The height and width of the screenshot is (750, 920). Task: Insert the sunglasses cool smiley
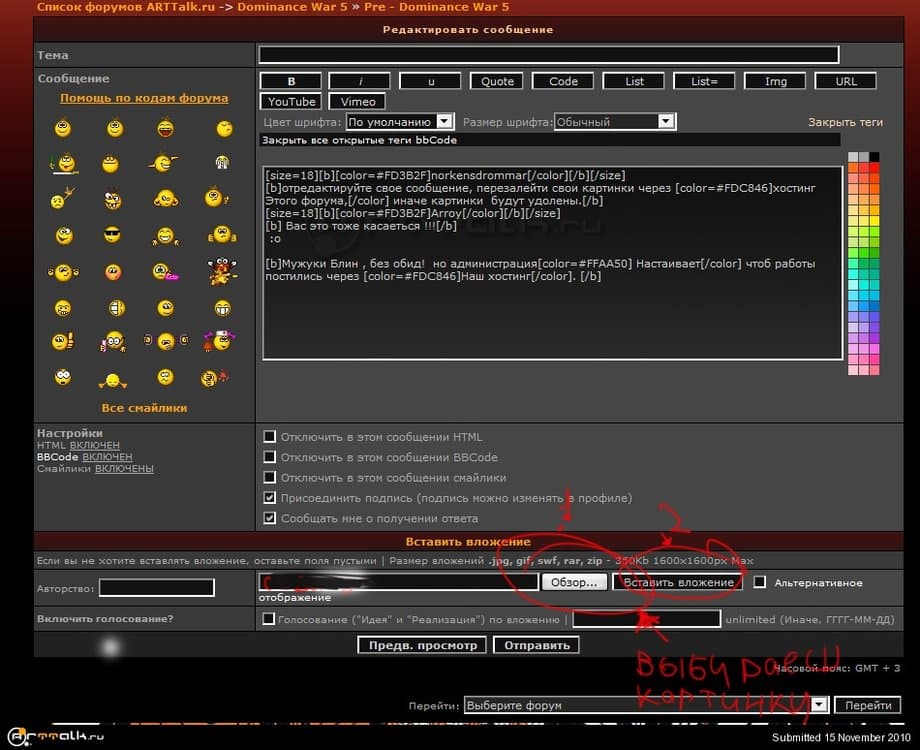(113, 235)
